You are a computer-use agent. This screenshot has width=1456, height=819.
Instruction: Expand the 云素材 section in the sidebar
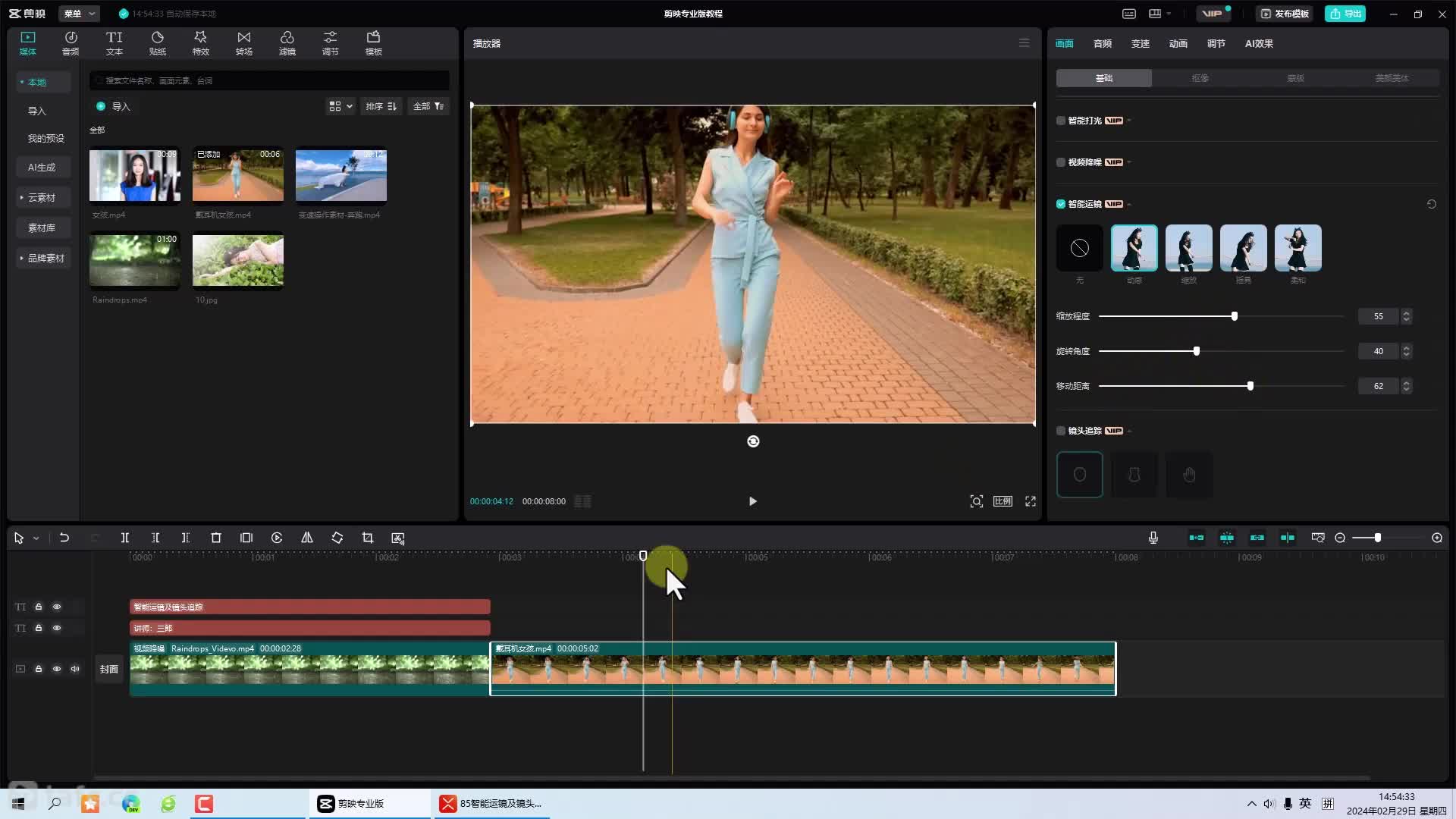pyautogui.click(x=42, y=197)
